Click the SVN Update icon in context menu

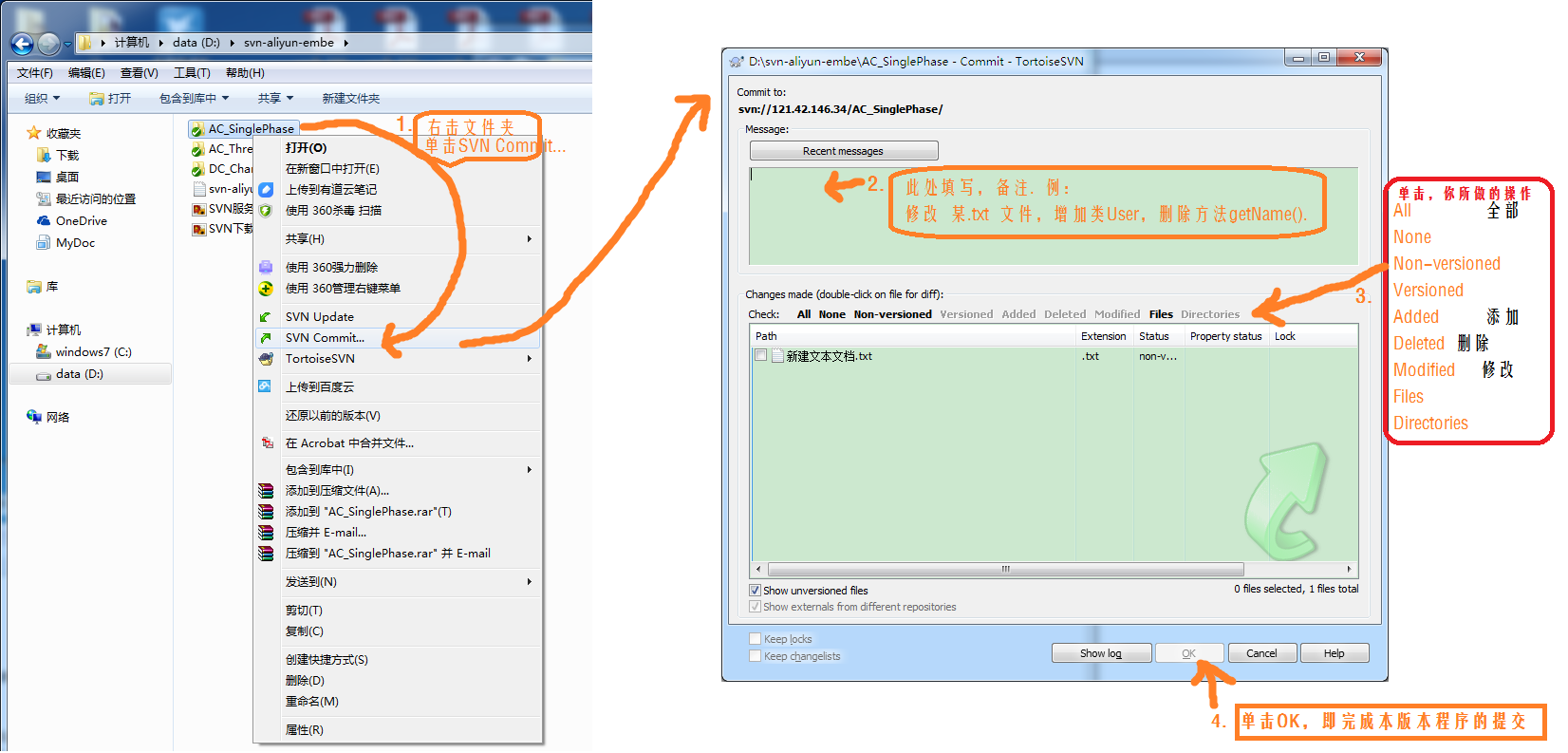266,316
